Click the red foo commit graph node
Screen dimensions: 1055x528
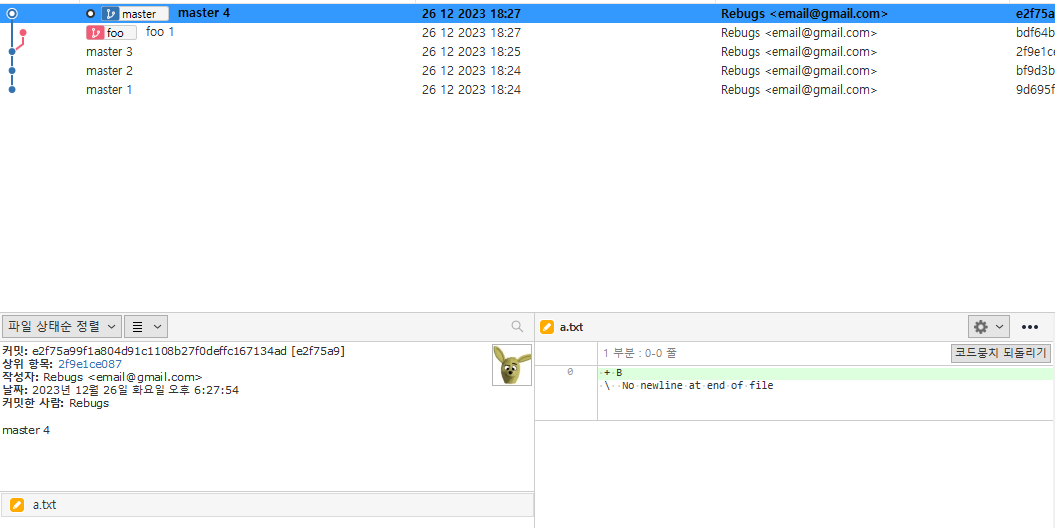coord(24,32)
